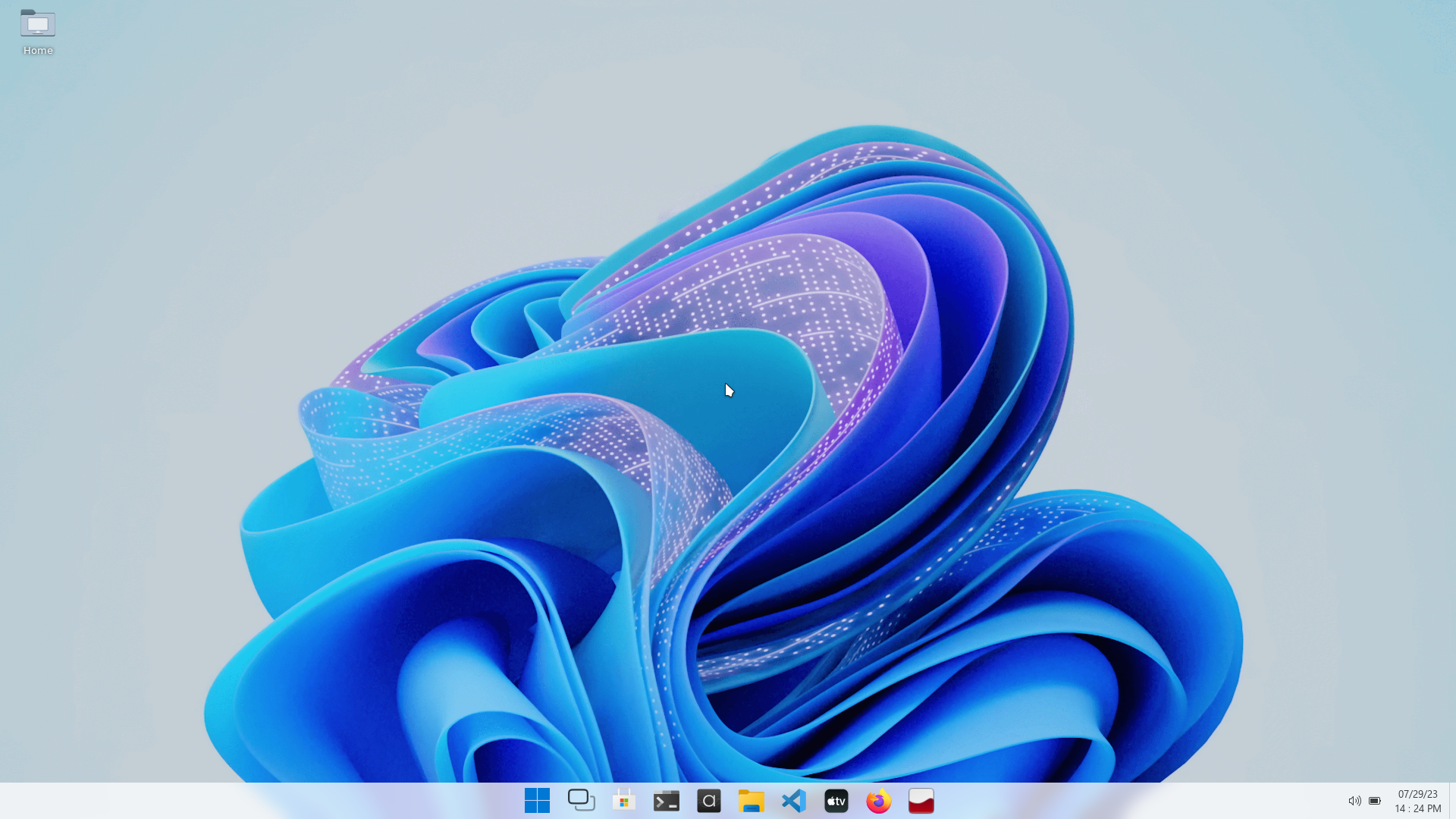Open File Explorer from the taskbar
This screenshot has width=1456, height=819.
point(751,801)
